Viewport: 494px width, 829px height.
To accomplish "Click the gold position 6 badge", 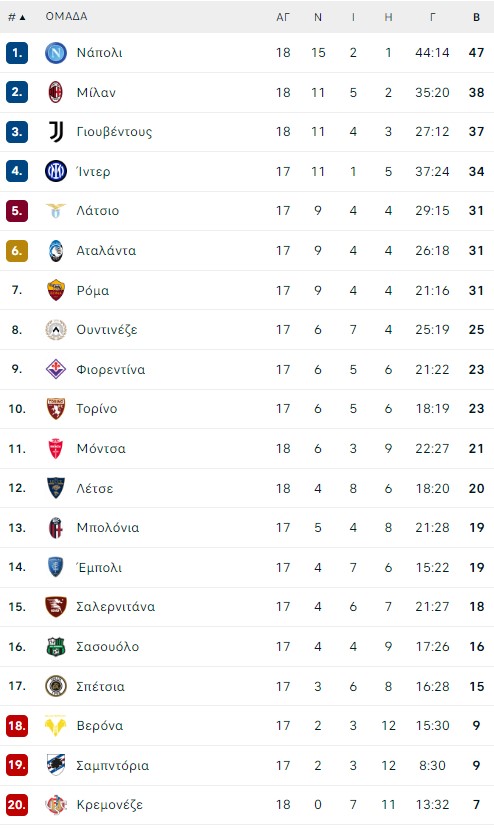I will 17,251.
